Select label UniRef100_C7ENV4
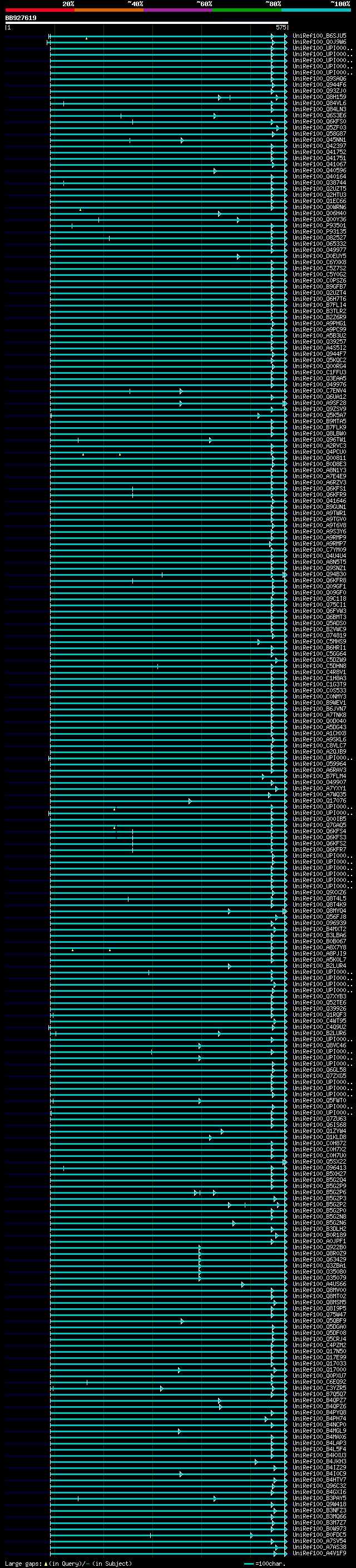Image resolution: width=356 pixels, height=1568 pixels. [319, 391]
